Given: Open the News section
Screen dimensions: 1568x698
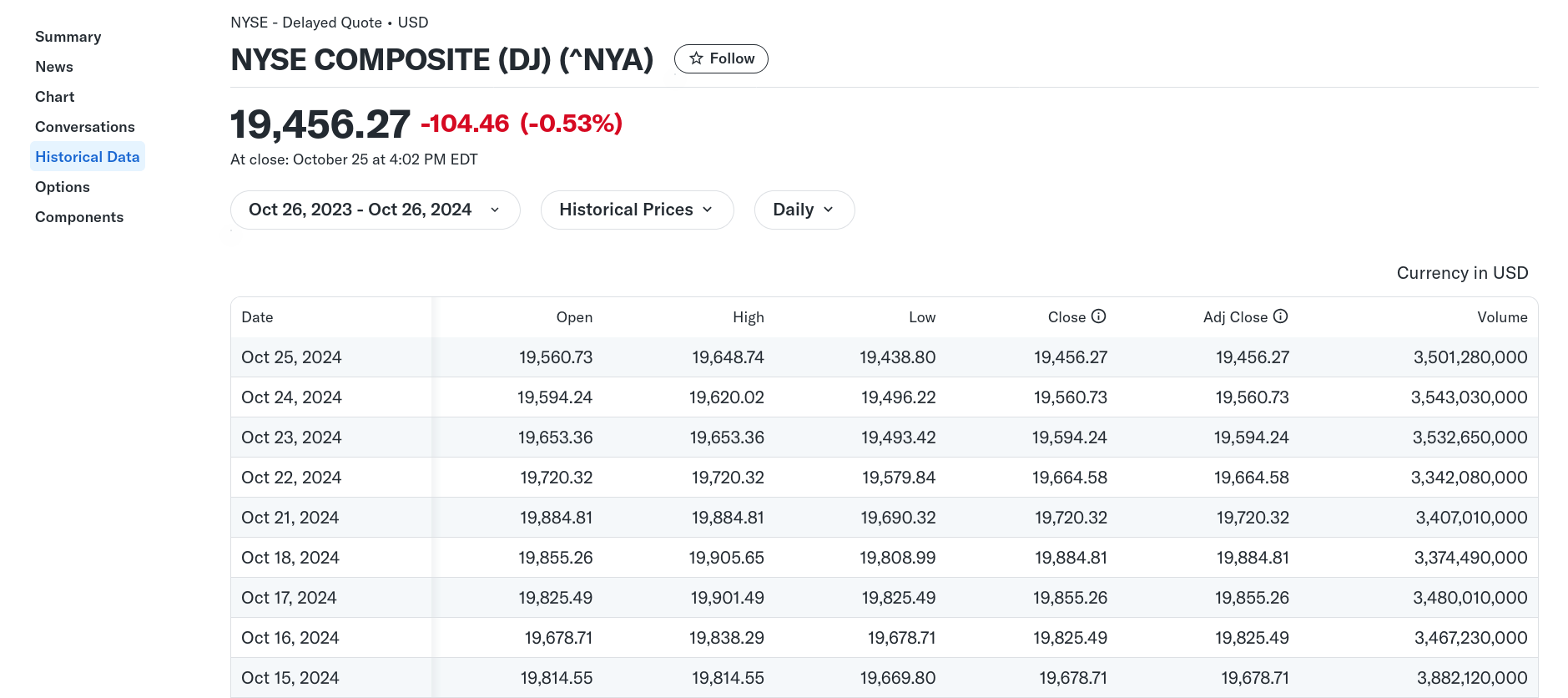Looking at the screenshot, I should click(x=54, y=67).
